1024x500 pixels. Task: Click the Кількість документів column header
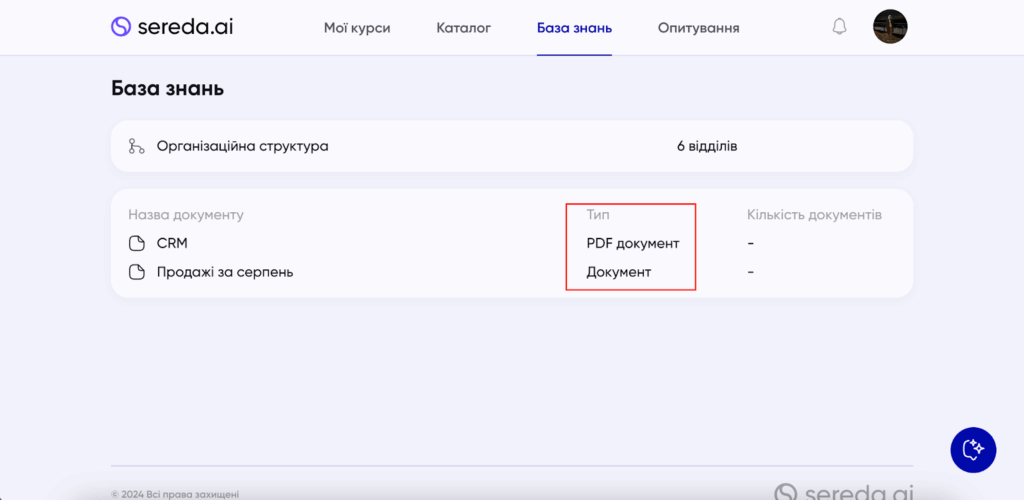(814, 215)
